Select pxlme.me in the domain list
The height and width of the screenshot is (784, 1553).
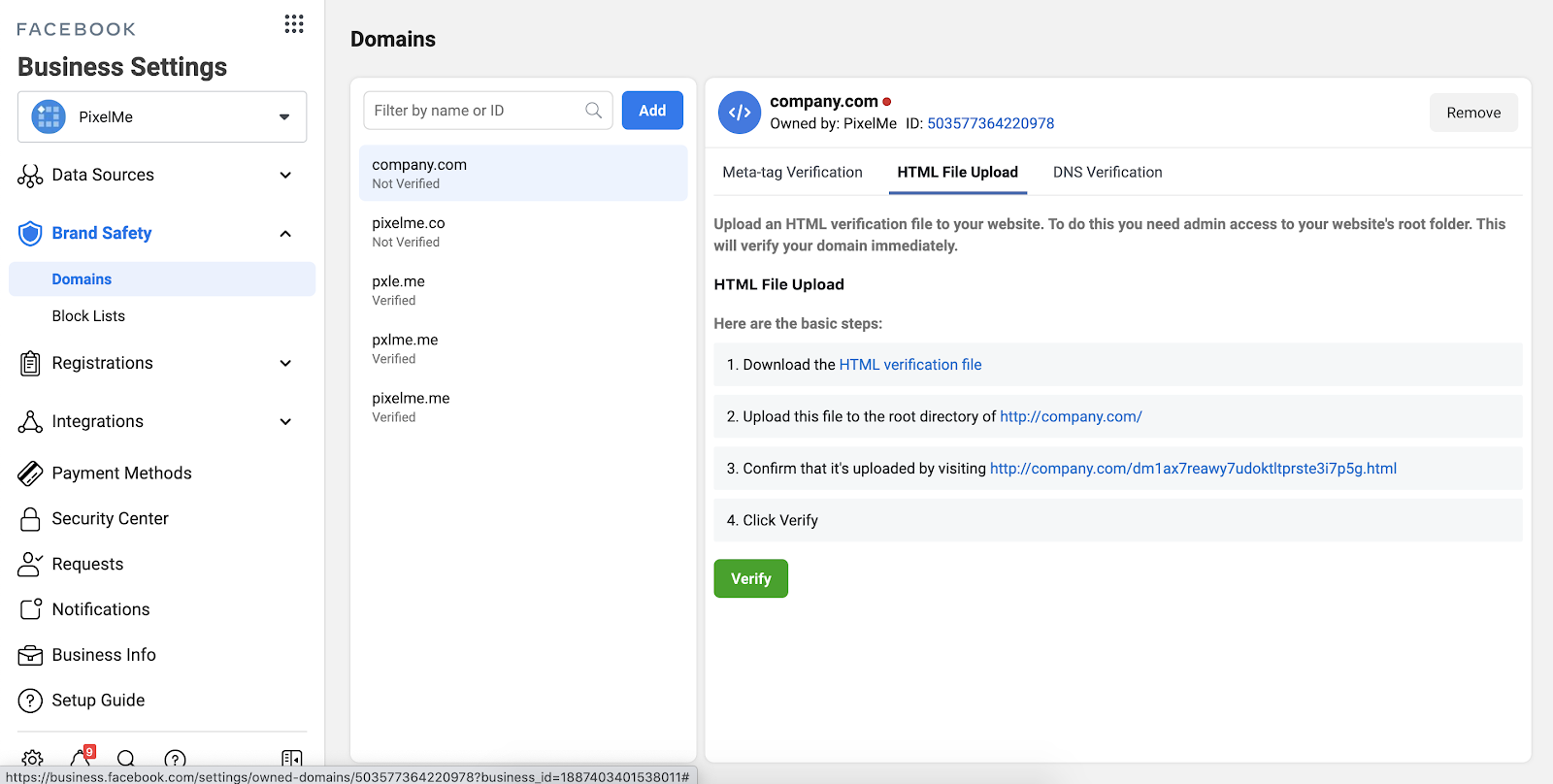click(x=523, y=348)
